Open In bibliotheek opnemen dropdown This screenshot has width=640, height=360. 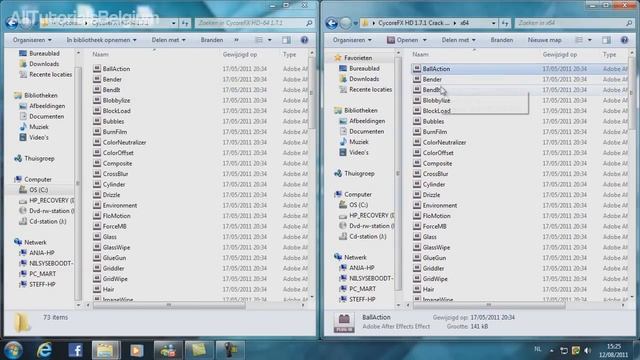pyautogui.click(x=102, y=40)
